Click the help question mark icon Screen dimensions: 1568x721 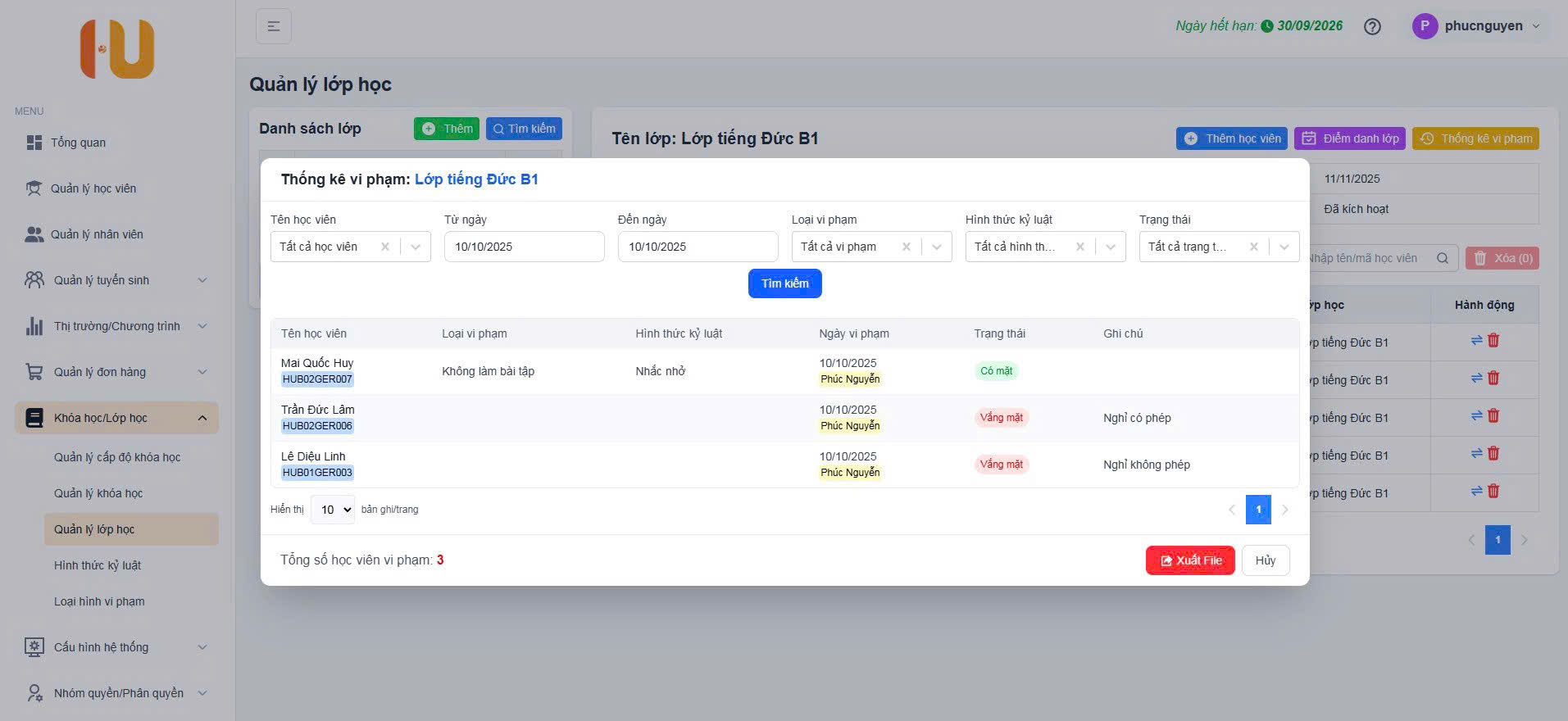pos(1372,26)
